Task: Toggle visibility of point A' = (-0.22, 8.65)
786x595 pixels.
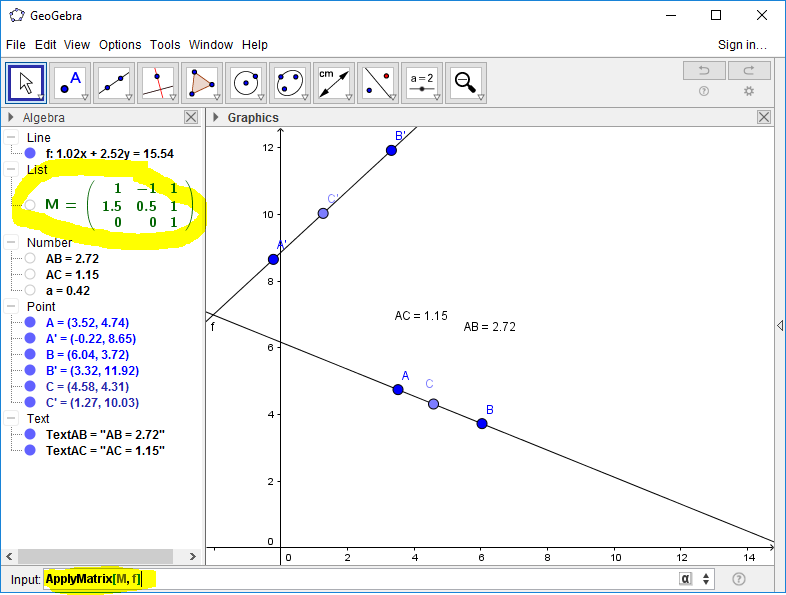Action: (x=30, y=338)
